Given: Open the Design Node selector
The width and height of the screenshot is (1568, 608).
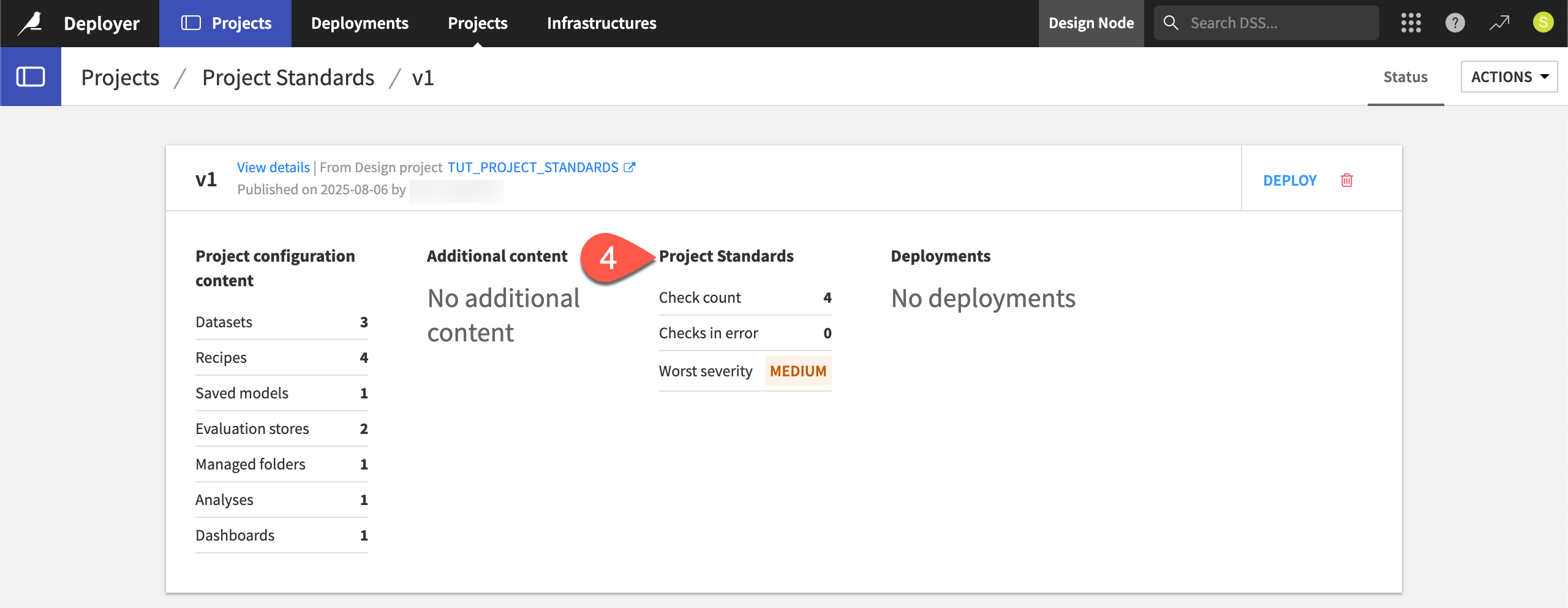Looking at the screenshot, I should pos(1090,23).
